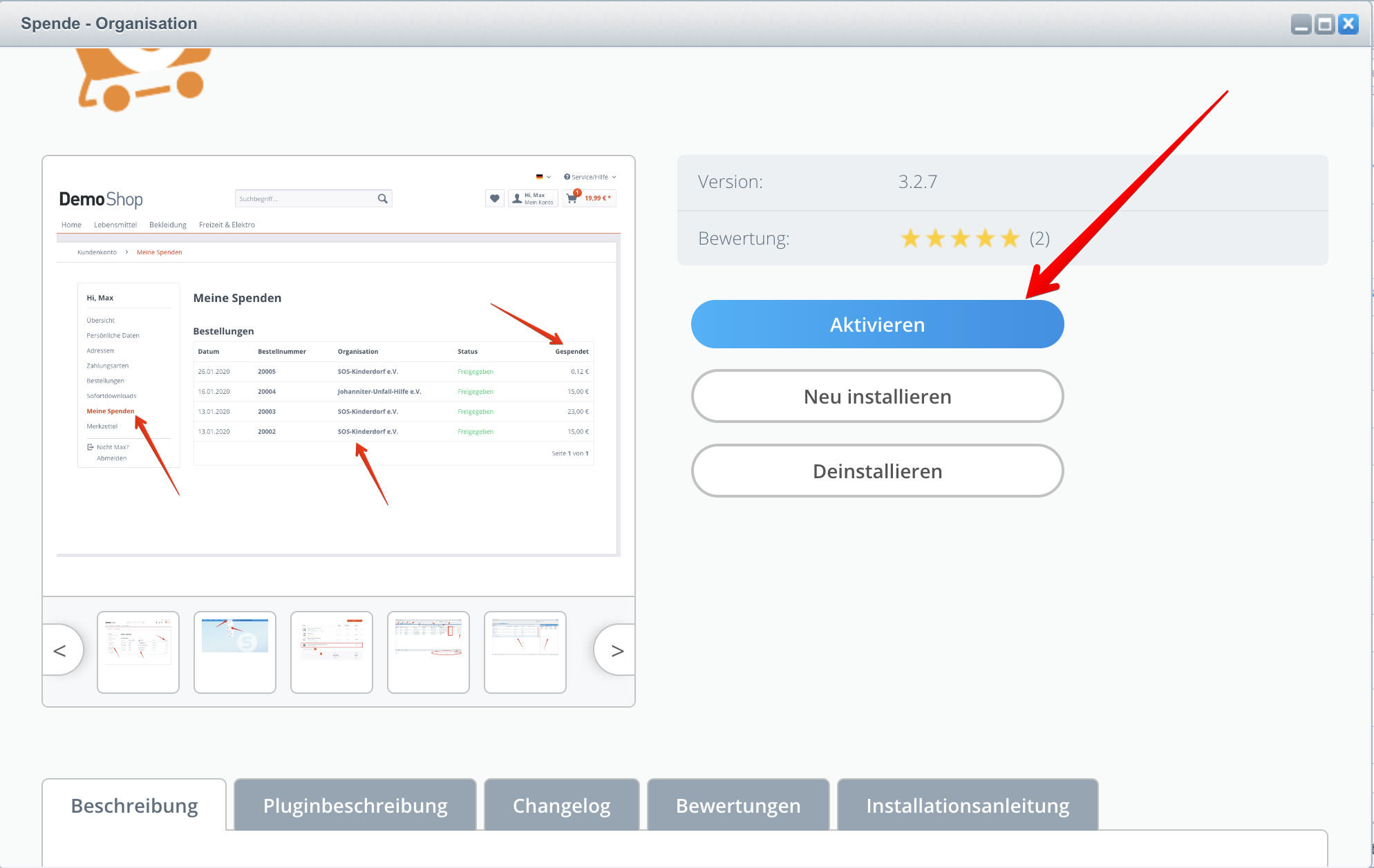Close the Spende - Organisation window
This screenshot has width=1374, height=868.
click(1348, 25)
